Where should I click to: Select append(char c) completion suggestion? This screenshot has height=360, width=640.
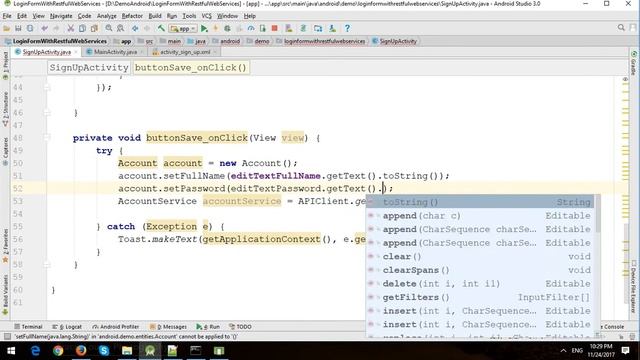coord(480,216)
